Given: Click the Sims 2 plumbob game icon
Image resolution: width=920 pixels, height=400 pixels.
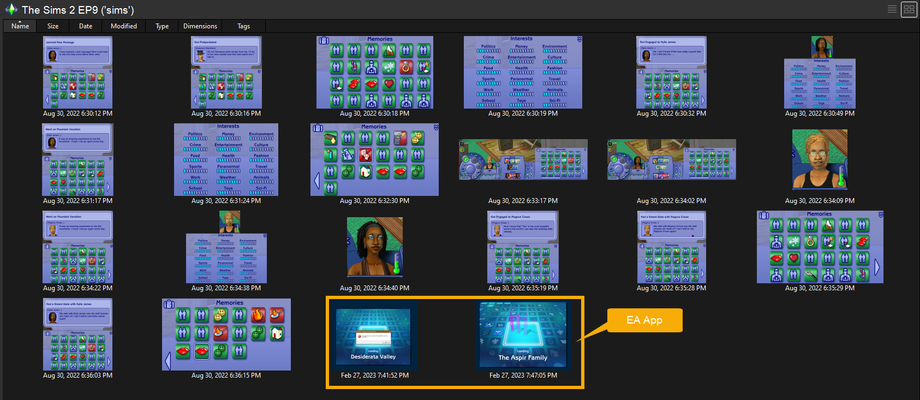Looking at the screenshot, I should point(11,10).
